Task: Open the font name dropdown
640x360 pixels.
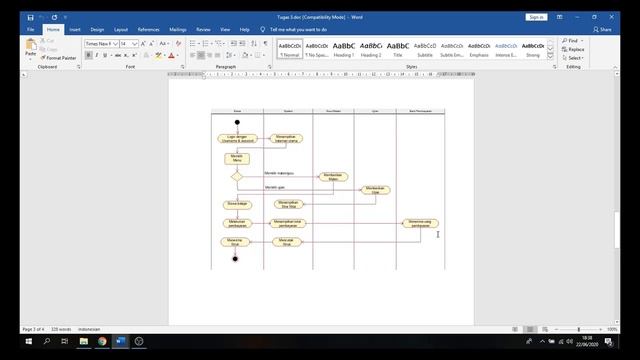Action: click(116, 43)
